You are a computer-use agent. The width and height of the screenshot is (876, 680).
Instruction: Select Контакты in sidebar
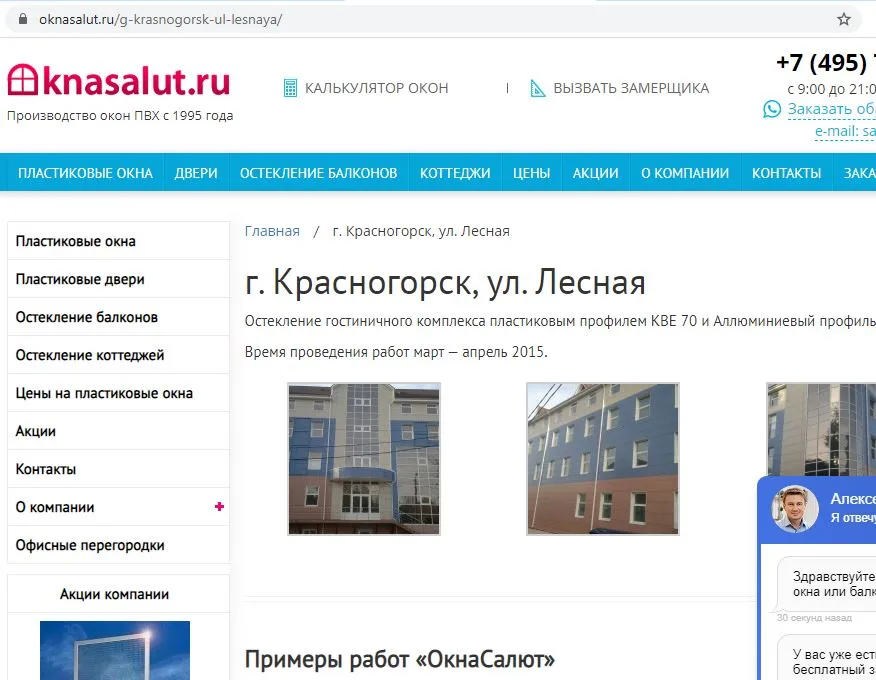click(118, 469)
